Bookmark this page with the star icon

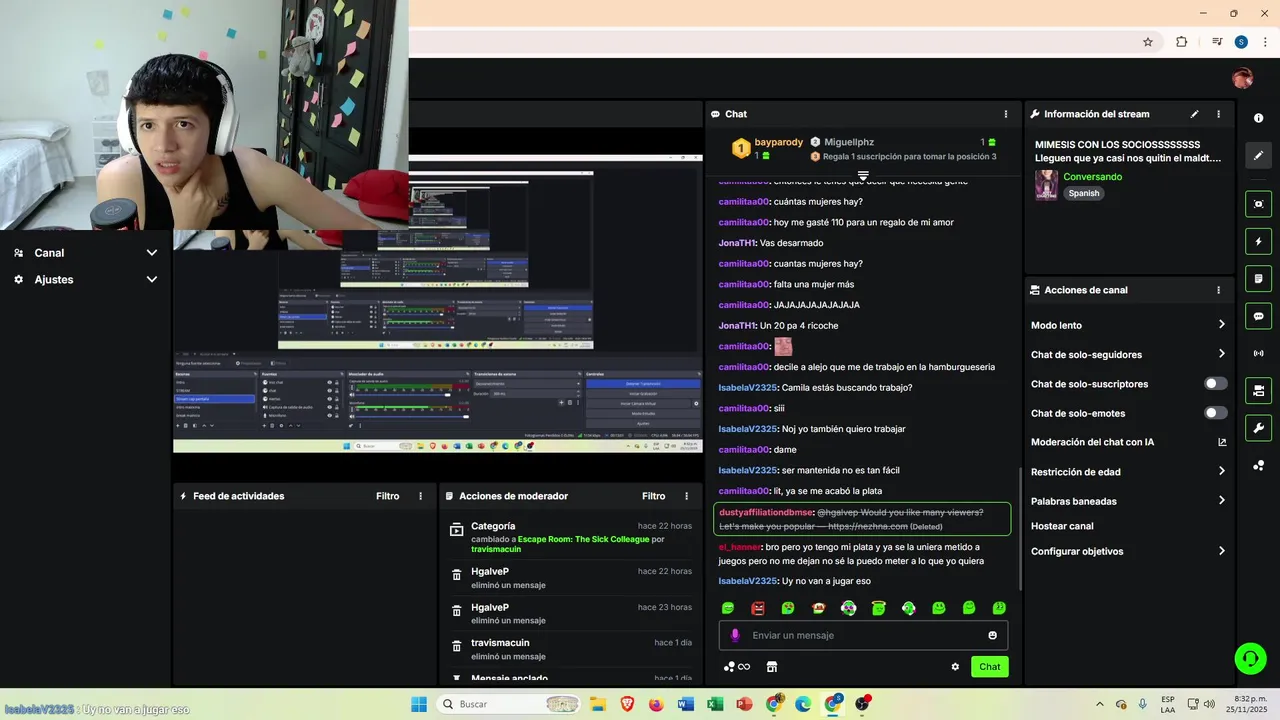click(1148, 42)
